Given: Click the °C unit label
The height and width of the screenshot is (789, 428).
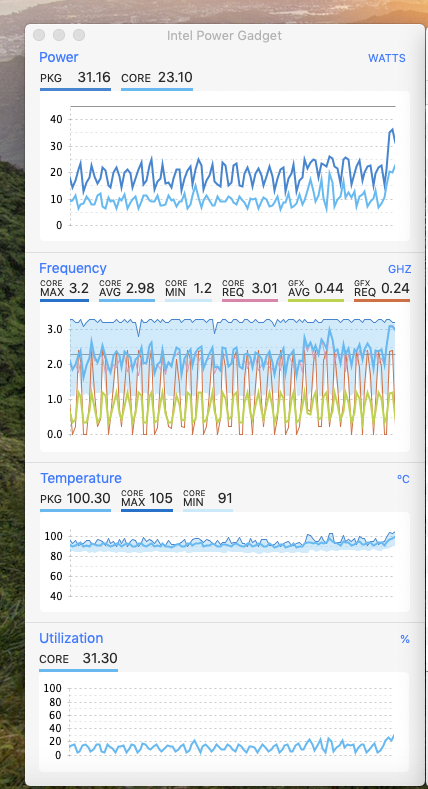Looking at the screenshot, I should [x=403, y=479].
